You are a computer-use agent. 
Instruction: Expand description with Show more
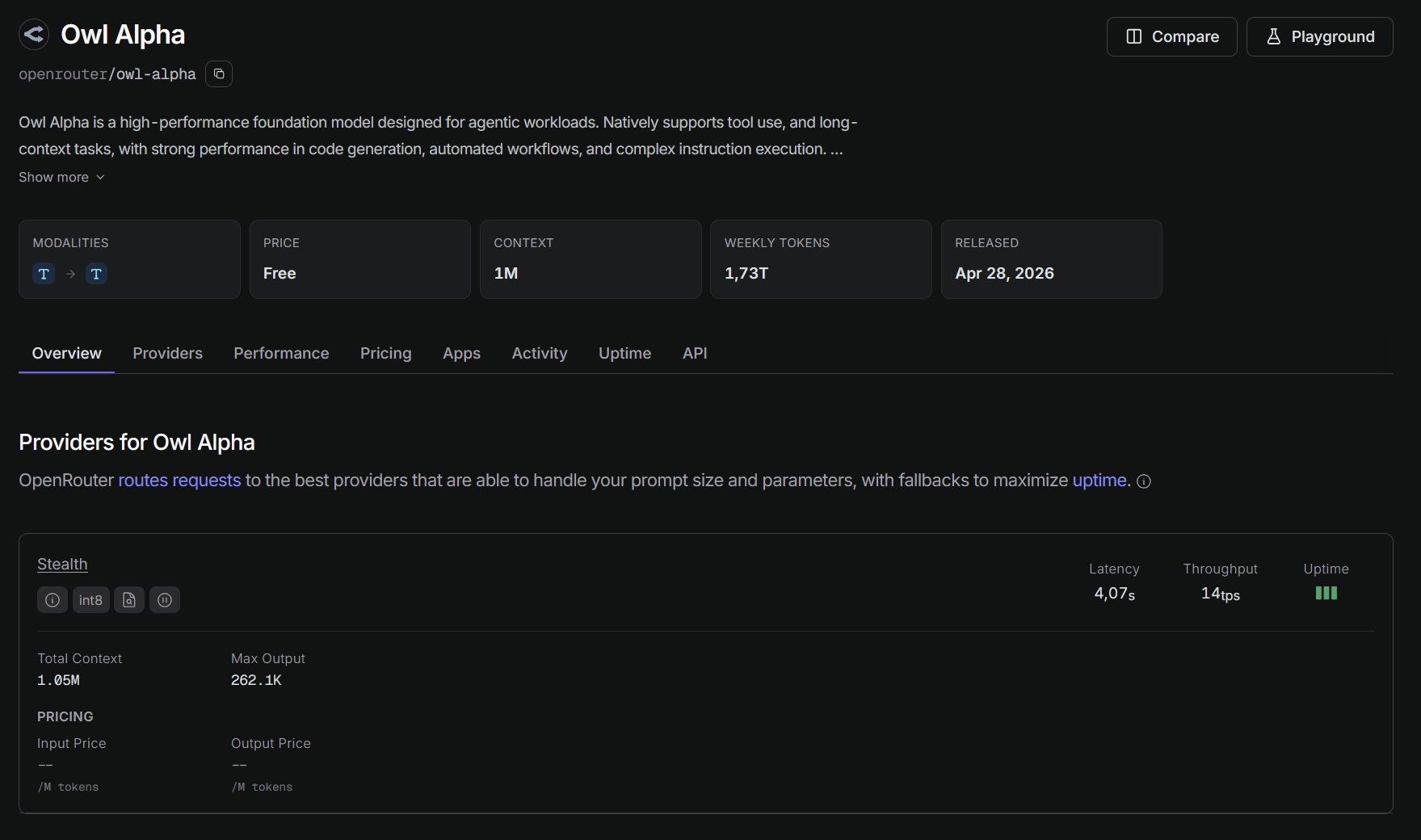[62, 177]
